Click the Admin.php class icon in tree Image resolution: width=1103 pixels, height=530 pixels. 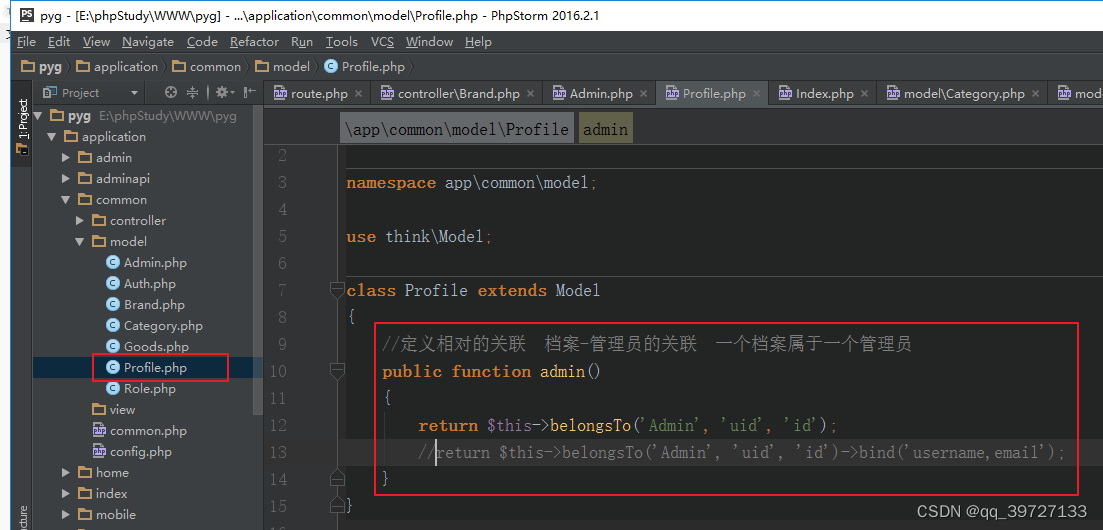(x=113, y=263)
